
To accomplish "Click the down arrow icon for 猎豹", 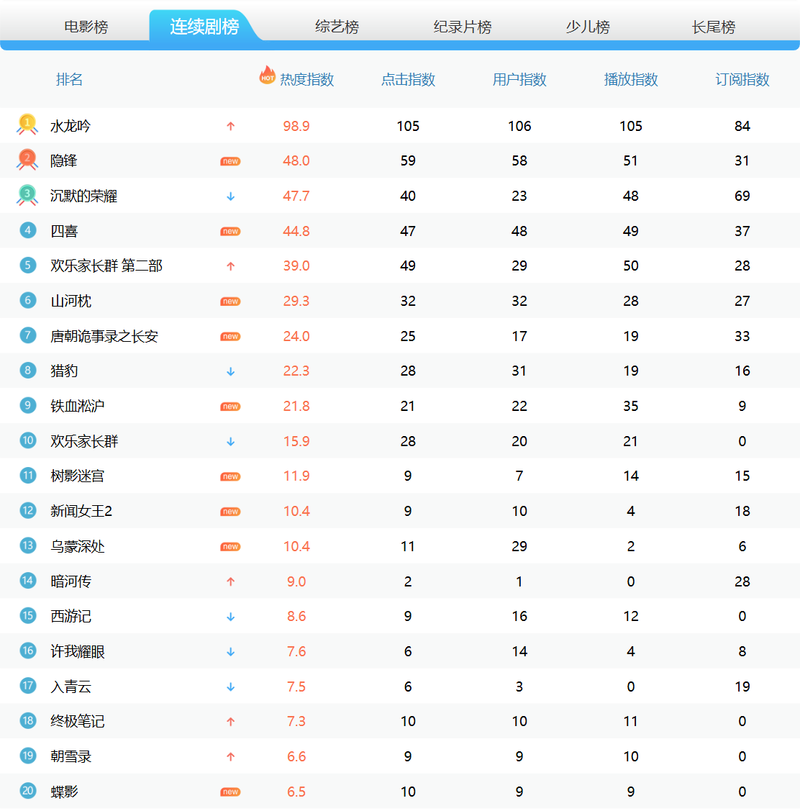I will coord(231,371).
